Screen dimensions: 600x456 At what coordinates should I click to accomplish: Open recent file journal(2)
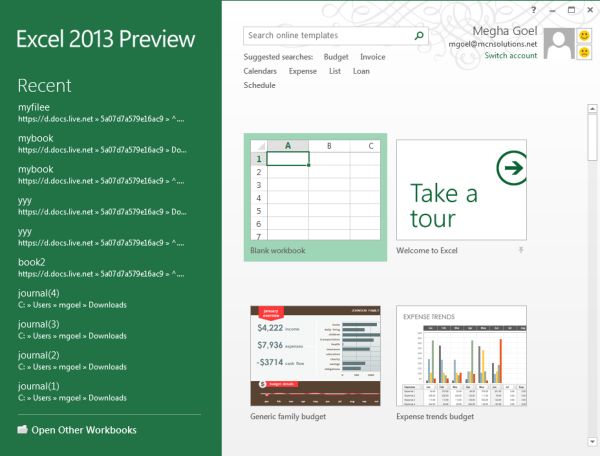coord(72,360)
